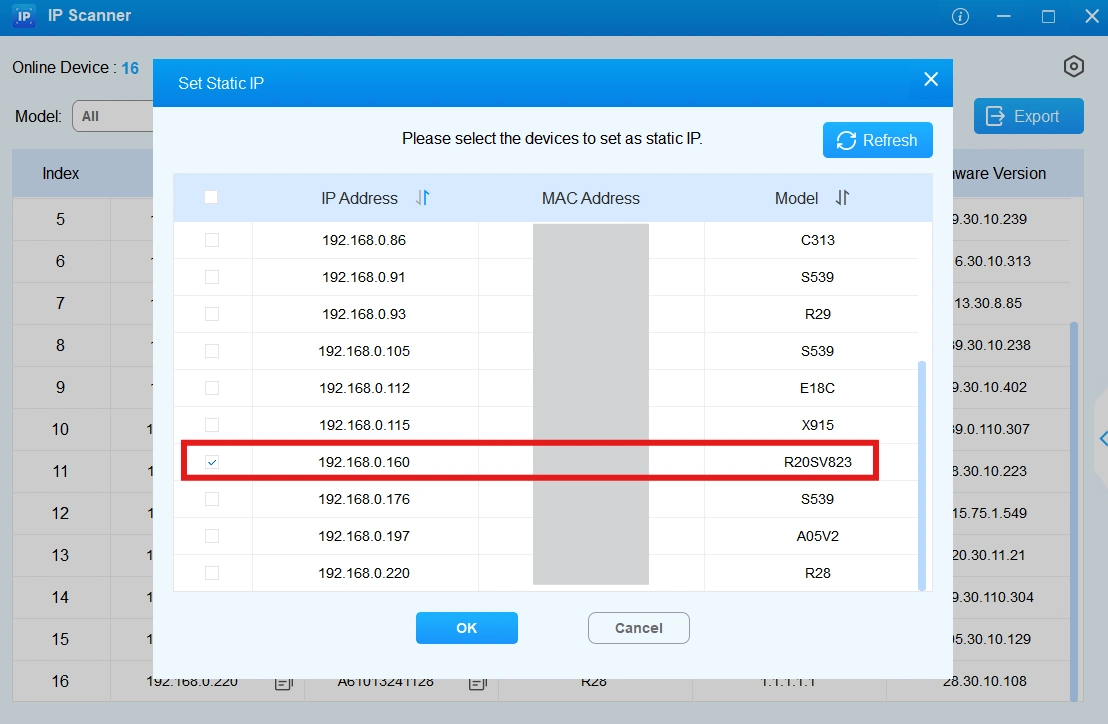Sort by Model arrows icon

pos(842,198)
